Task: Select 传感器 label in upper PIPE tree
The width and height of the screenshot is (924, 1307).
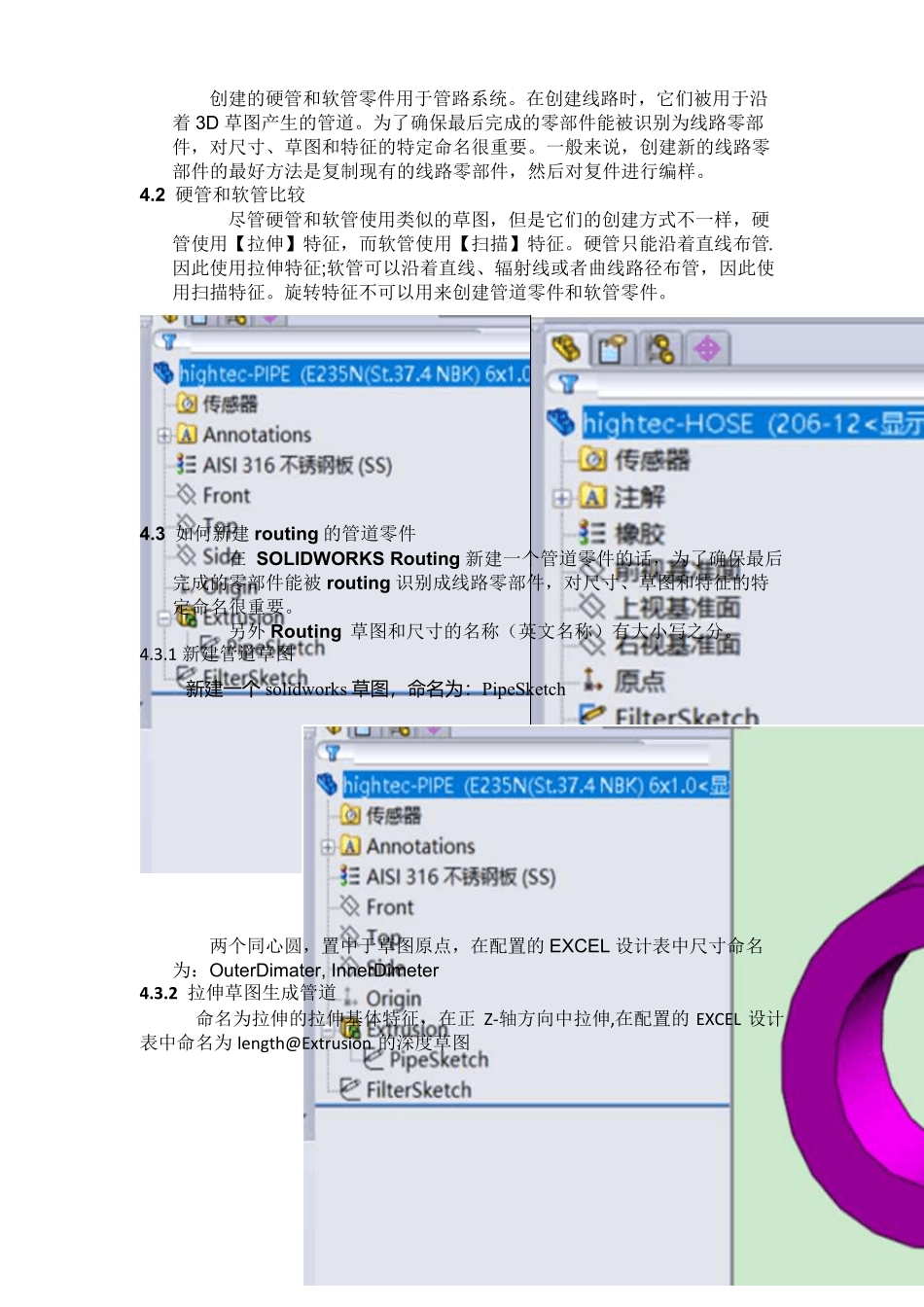Action: (x=230, y=404)
